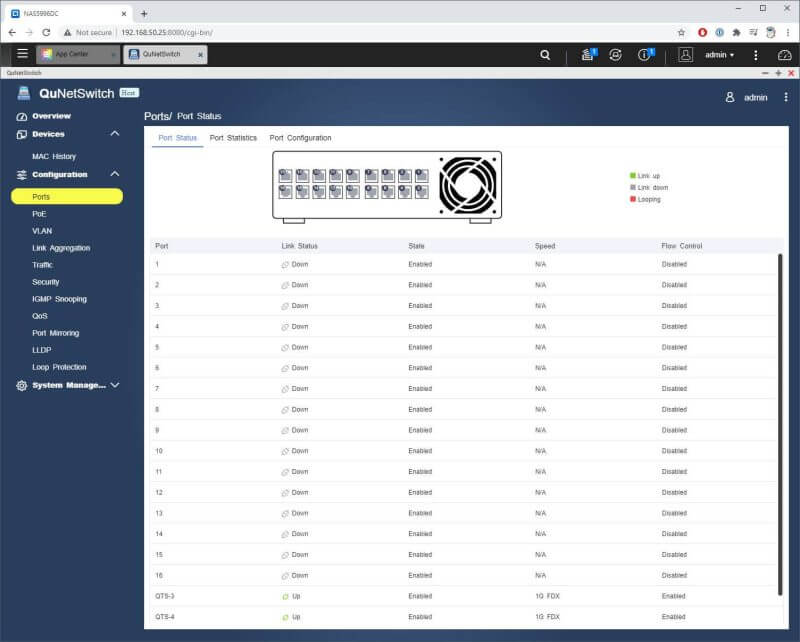Click link status icon for port QTS-3
Image resolution: width=800 pixels, height=642 pixels.
[285, 597]
